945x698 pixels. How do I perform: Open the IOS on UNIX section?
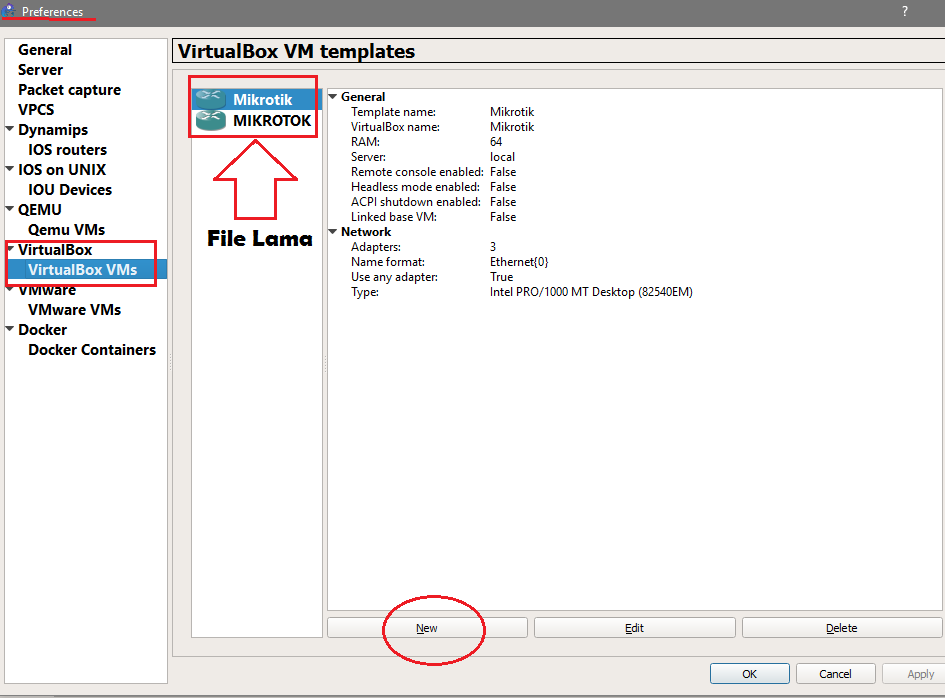62,169
